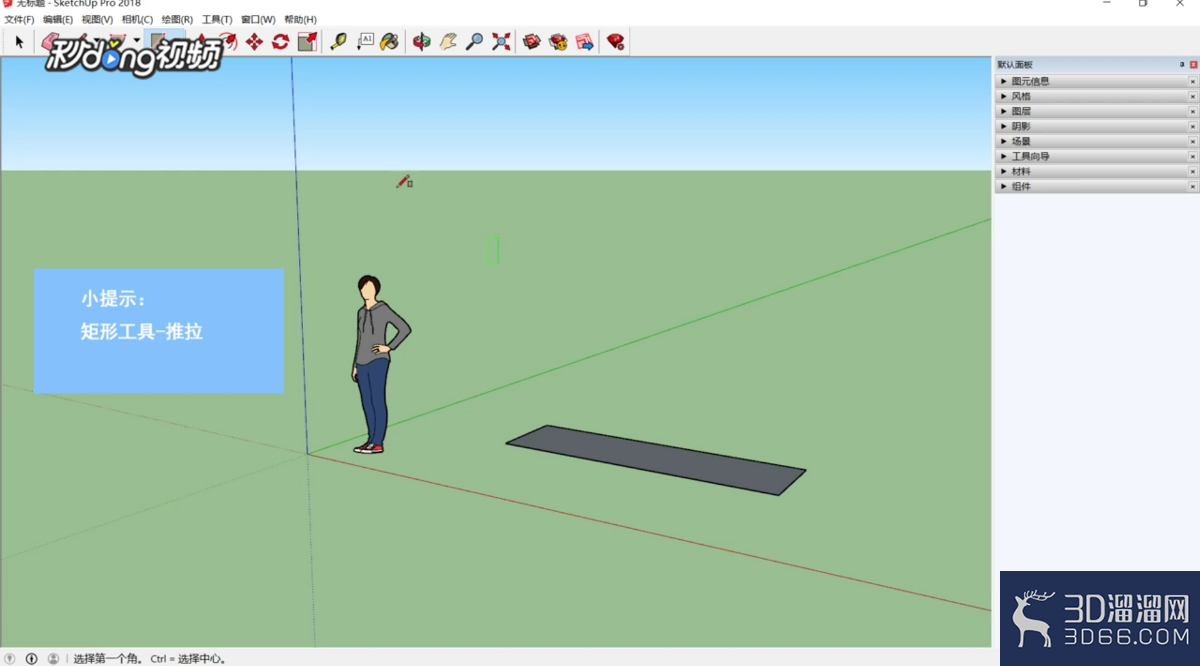Click the Send to LayOut icon
The image size is (1200, 666).
click(x=584, y=41)
